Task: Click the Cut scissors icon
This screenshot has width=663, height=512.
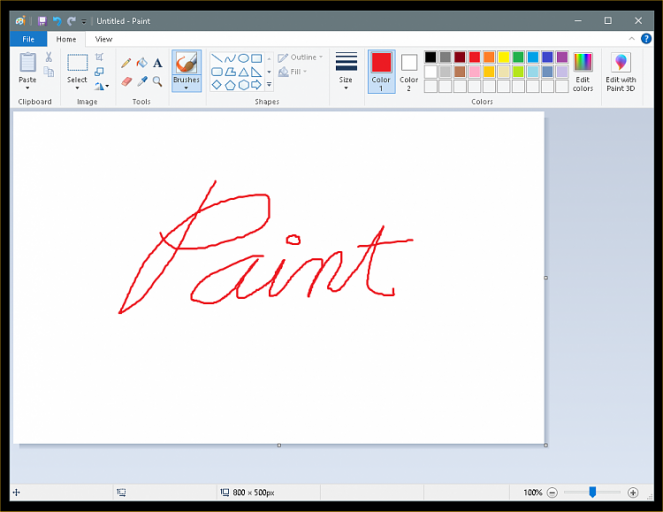Action: pos(49,57)
